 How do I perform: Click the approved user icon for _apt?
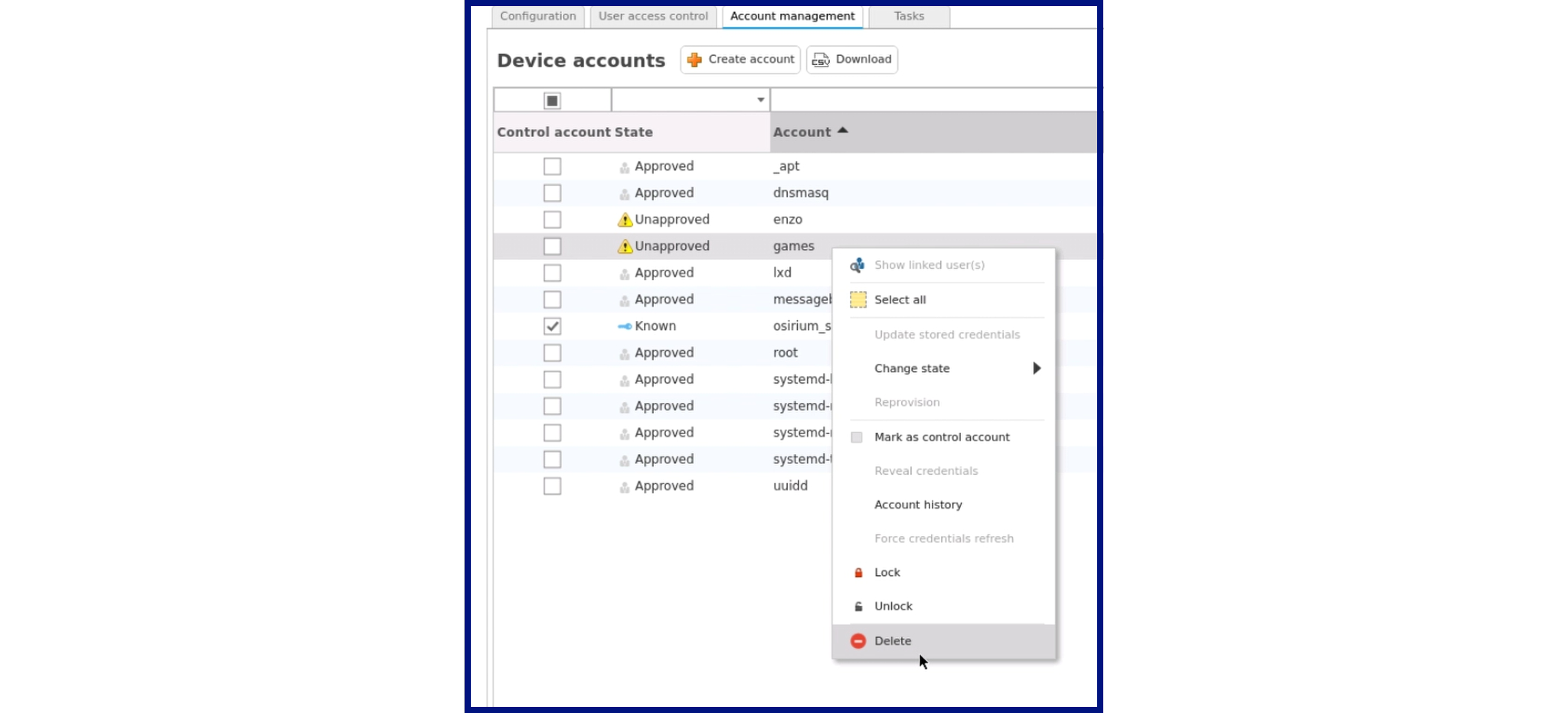click(625, 167)
